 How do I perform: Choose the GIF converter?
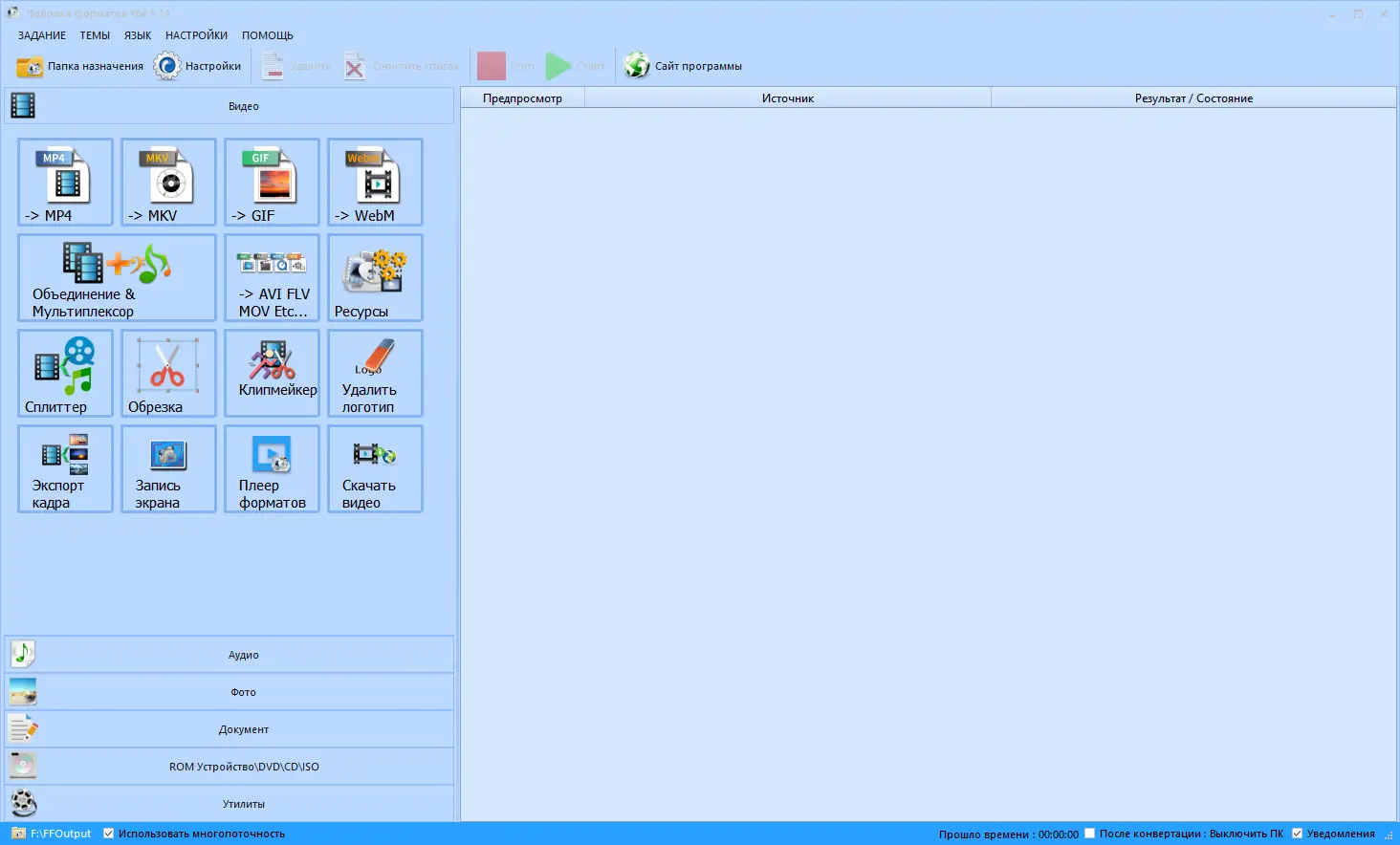pos(272,182)
